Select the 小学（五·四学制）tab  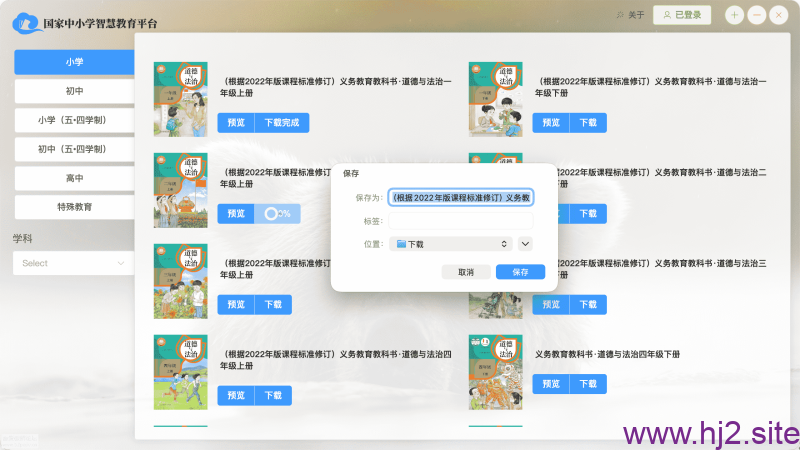click(x=74, y=120)
